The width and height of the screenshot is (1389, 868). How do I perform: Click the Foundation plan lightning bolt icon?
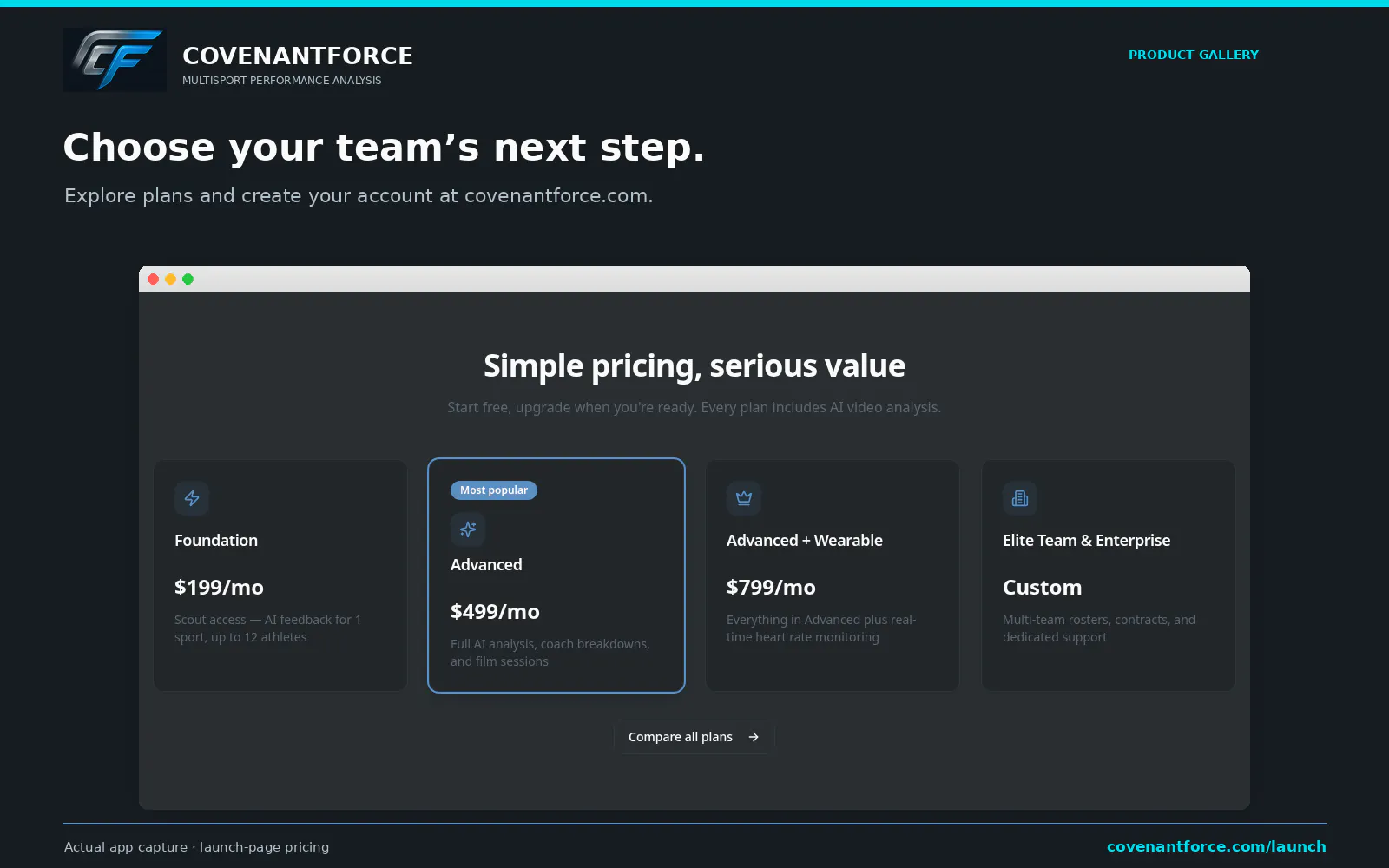point(192,498)
